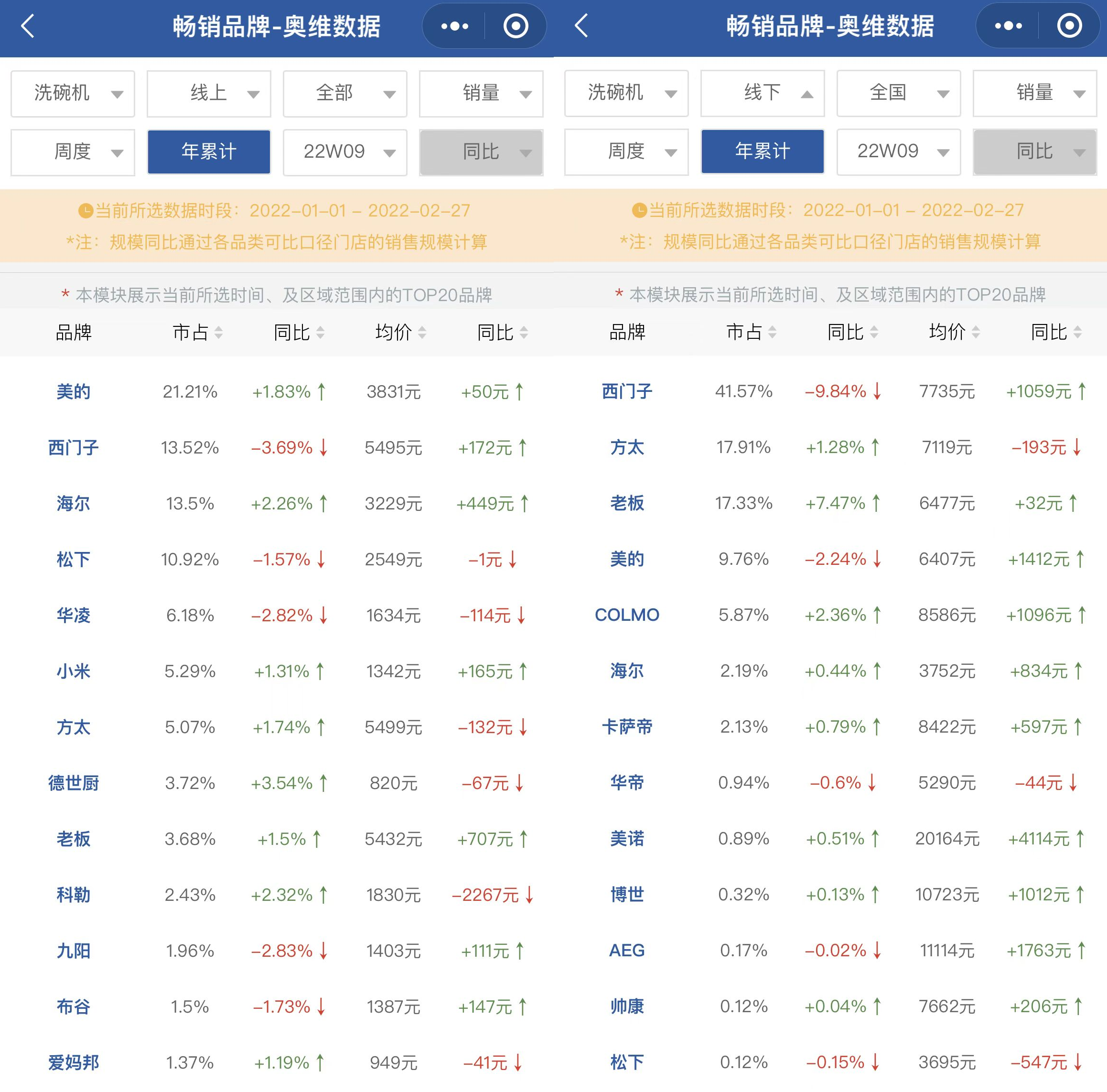1107x1092 pixels.
Task: Open 美的 brand in offline list
Action: pos(627,559)
